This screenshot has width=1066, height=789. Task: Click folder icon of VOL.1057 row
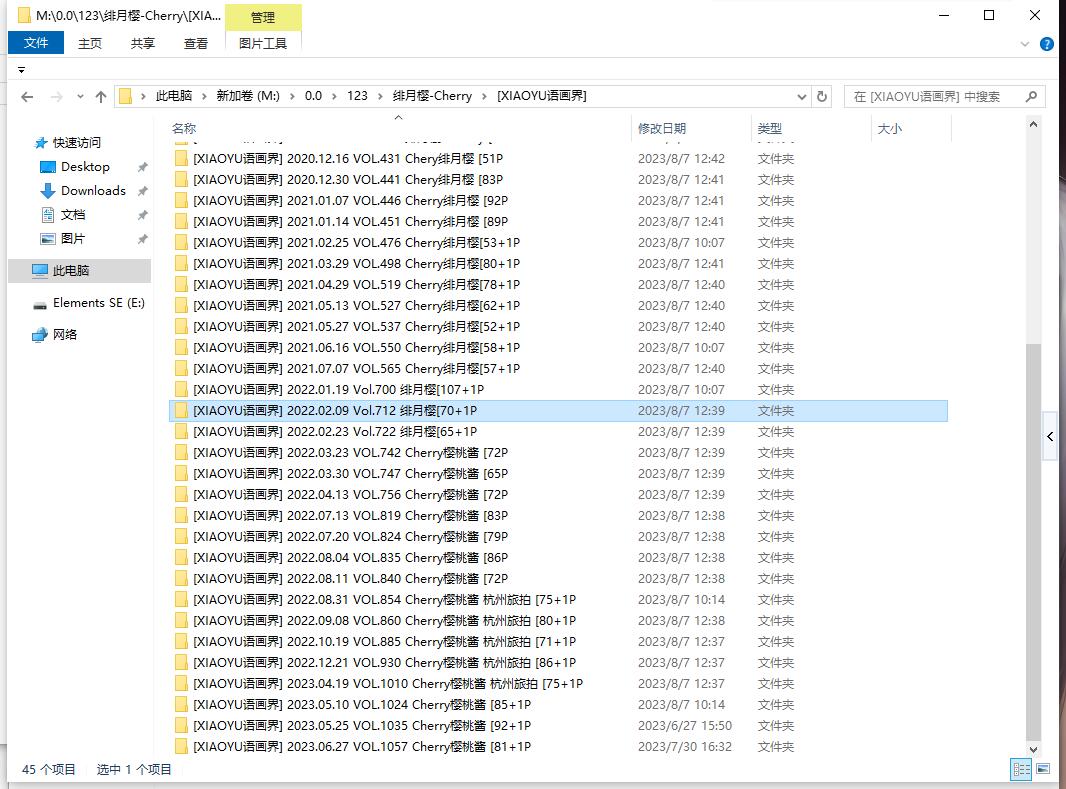coord(181,746)
